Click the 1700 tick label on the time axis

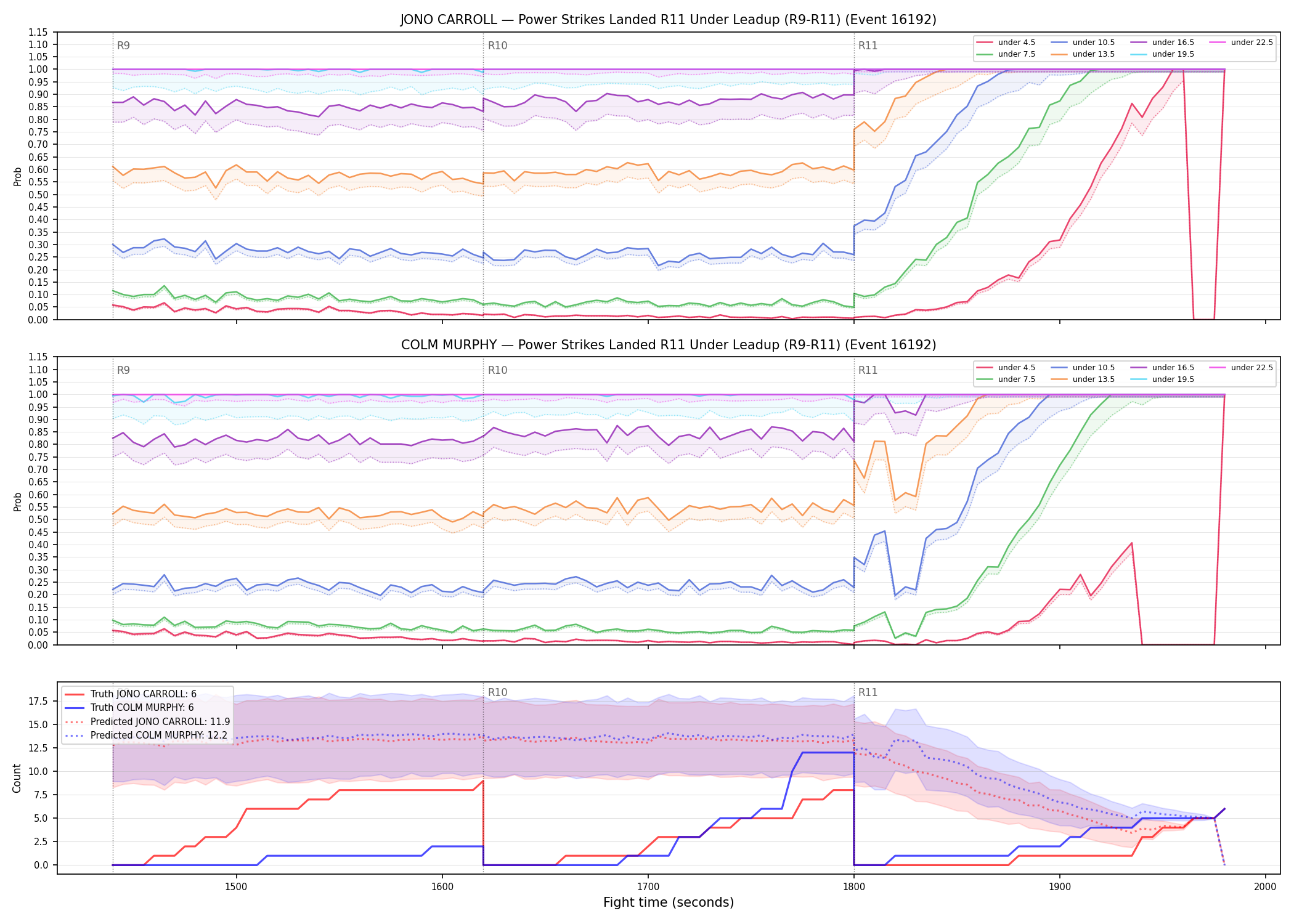[x=648, y=887]
